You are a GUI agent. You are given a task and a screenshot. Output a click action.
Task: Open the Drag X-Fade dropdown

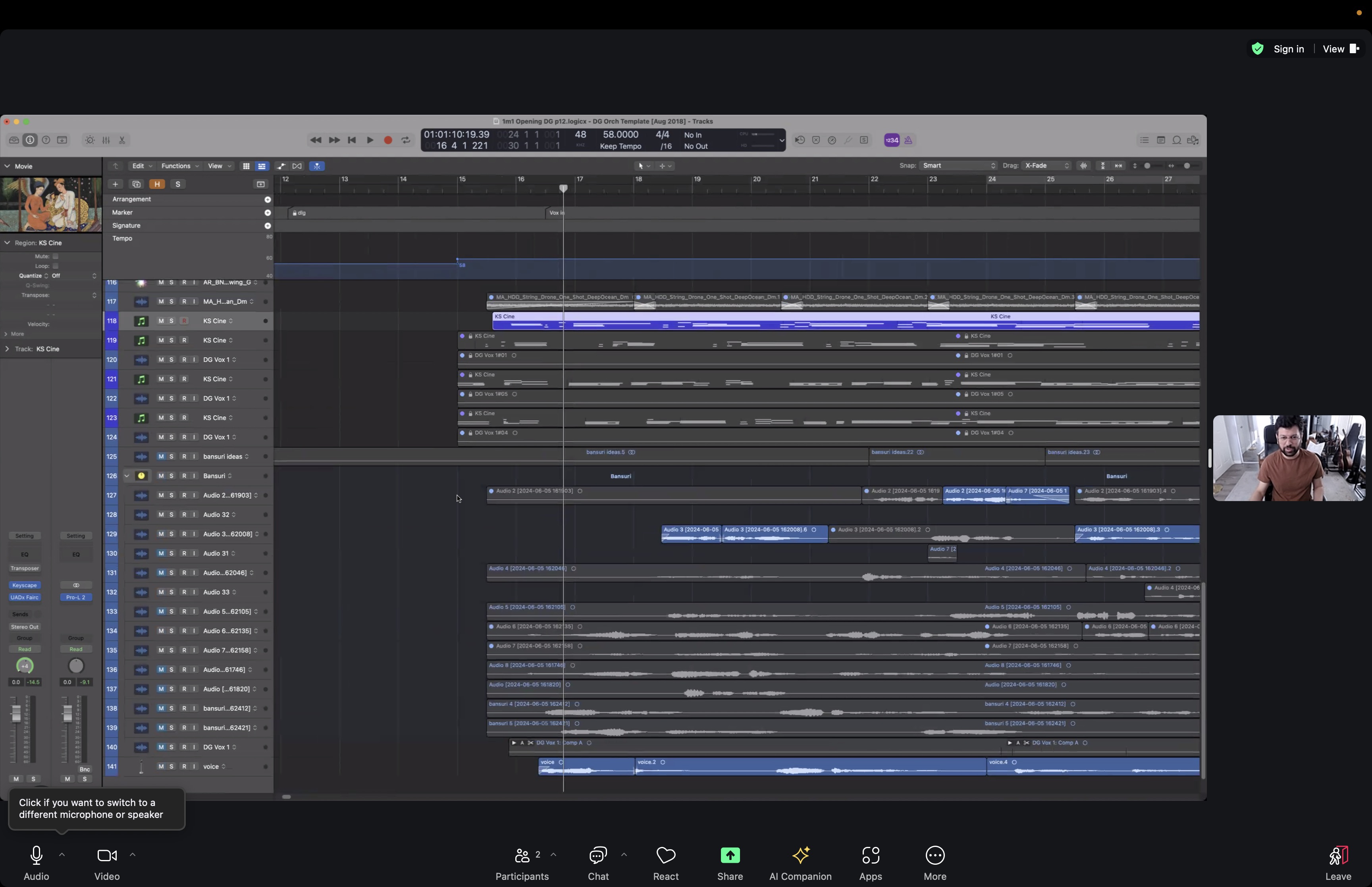(x=1046, y=166)
